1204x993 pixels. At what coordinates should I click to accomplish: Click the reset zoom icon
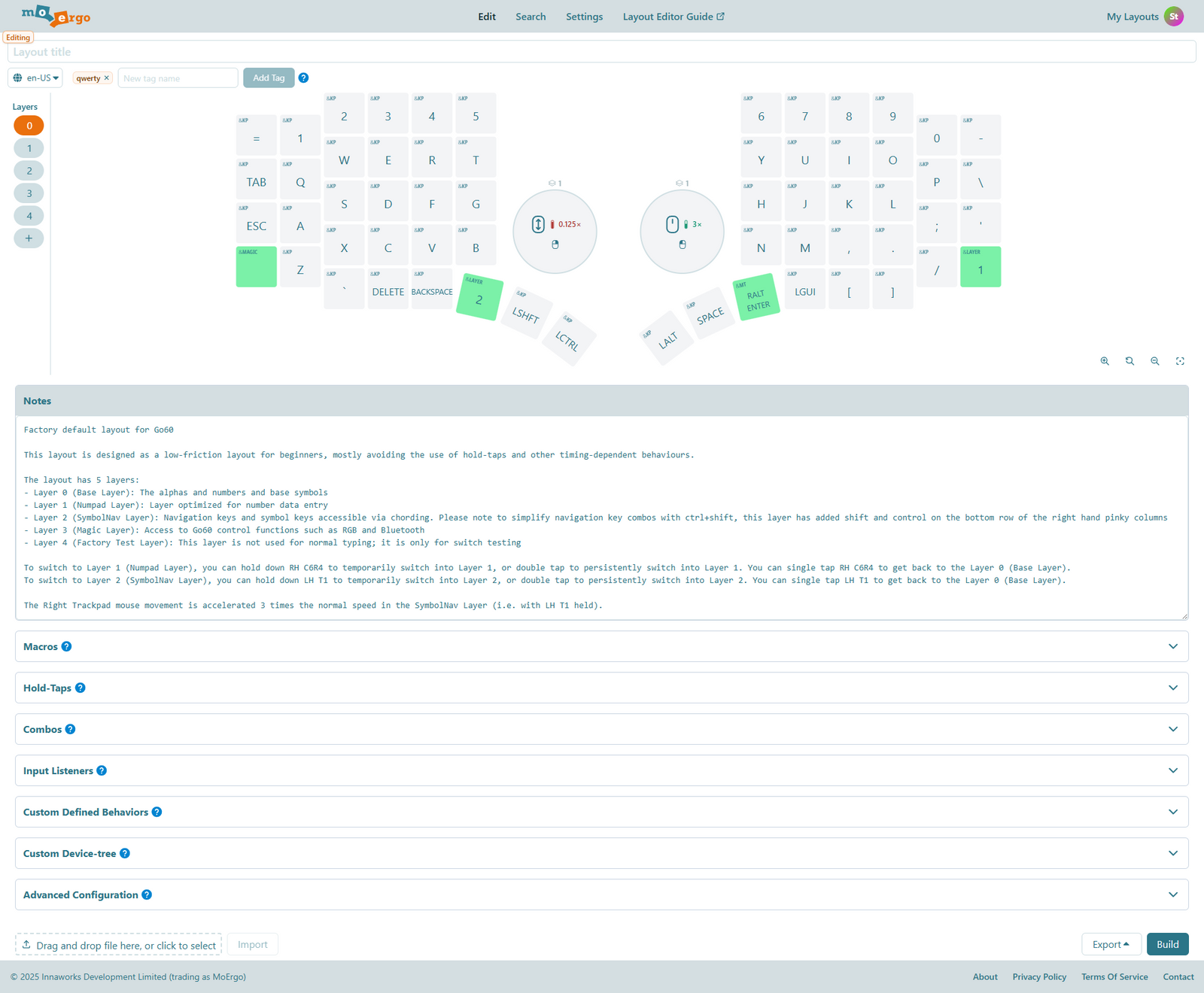click(1130, 361)
